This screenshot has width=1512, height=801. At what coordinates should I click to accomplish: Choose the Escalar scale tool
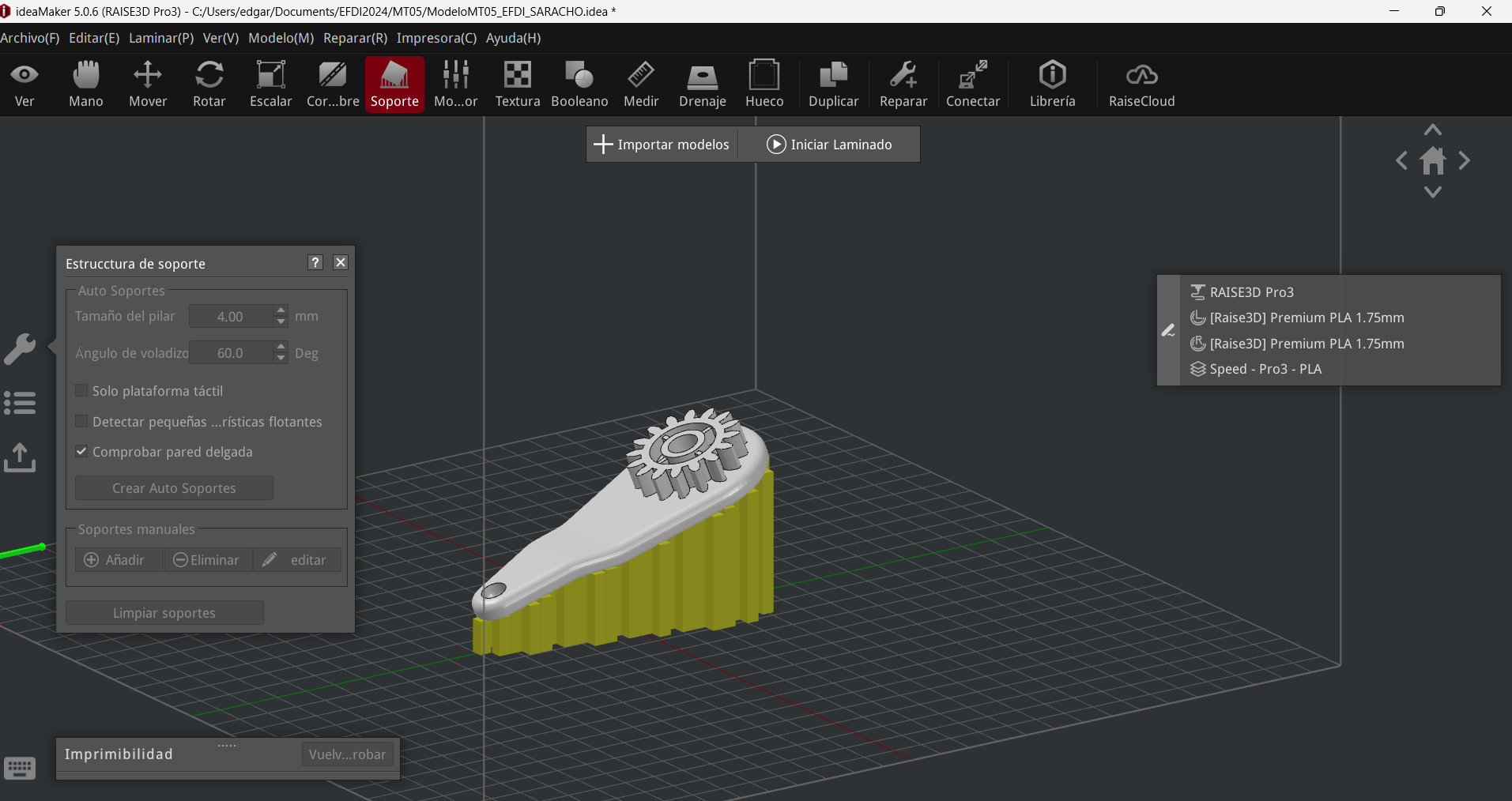(271, 85)
